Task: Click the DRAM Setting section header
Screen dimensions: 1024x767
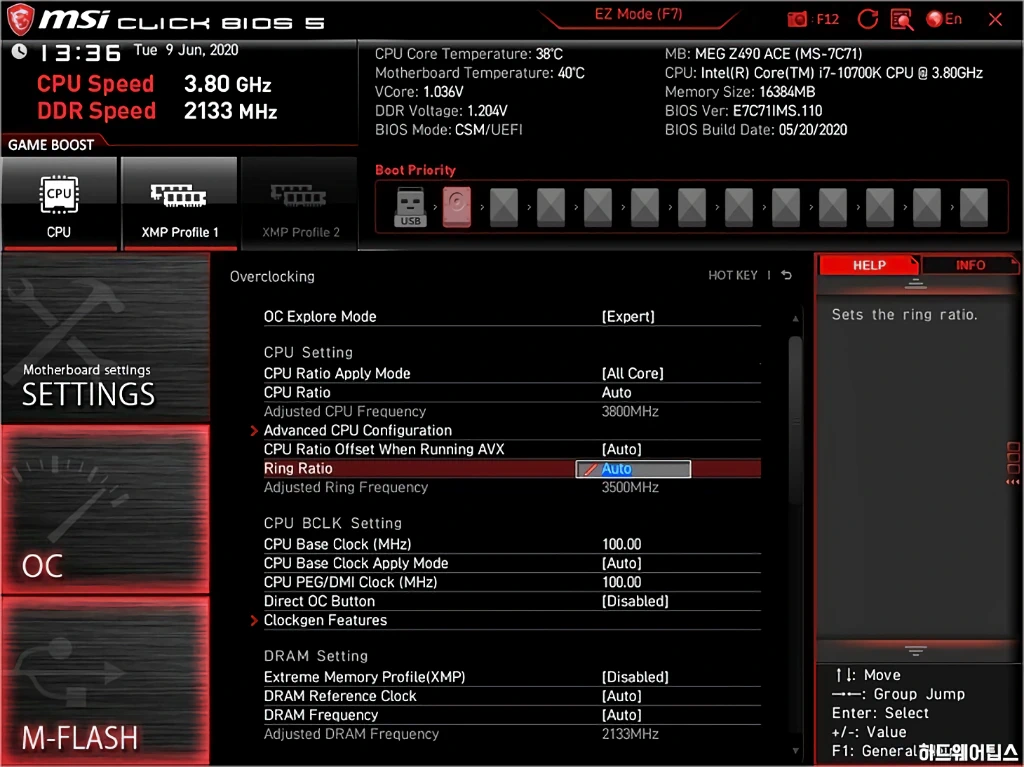Action: [315, 655]
